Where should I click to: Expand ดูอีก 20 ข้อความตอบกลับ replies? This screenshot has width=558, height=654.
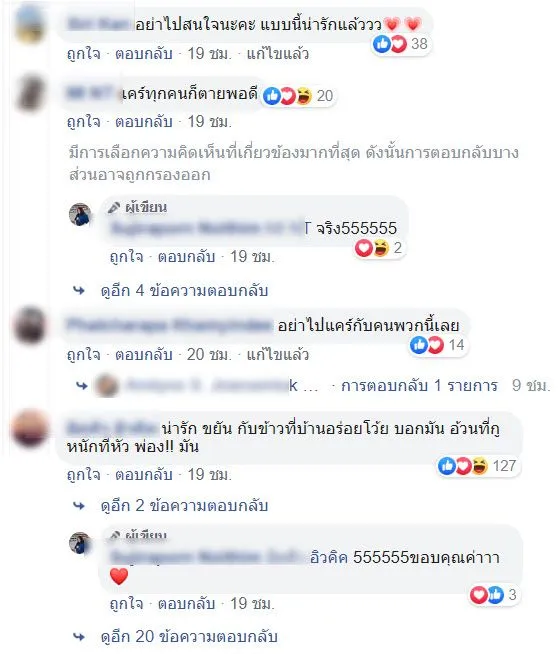point(189,636)
